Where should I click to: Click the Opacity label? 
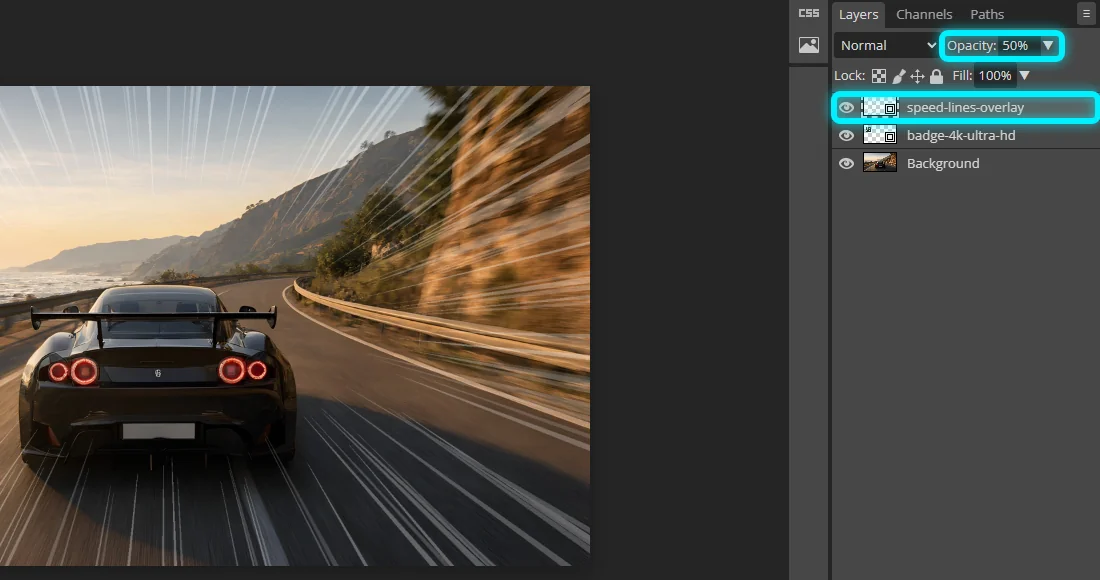[x=971, y=46]
